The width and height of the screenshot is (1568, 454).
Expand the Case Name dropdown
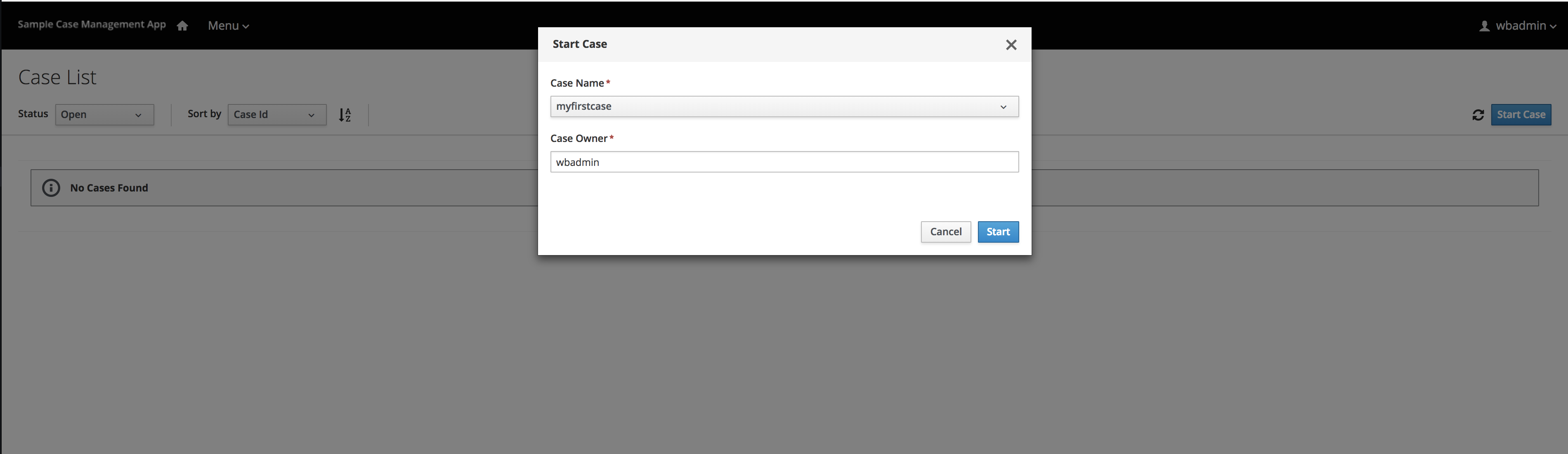click(784, 106)
